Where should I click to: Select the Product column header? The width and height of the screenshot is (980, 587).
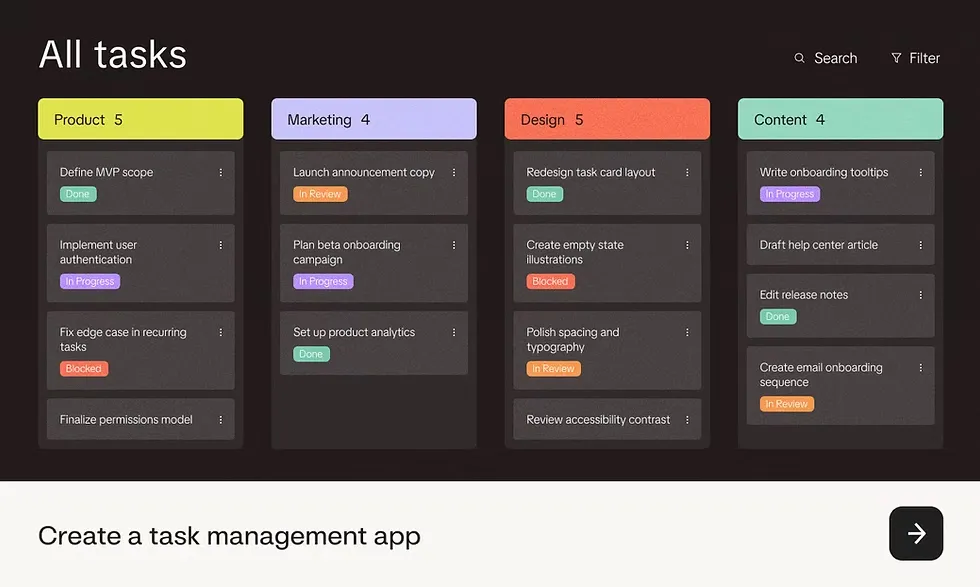tap(141, 119)
